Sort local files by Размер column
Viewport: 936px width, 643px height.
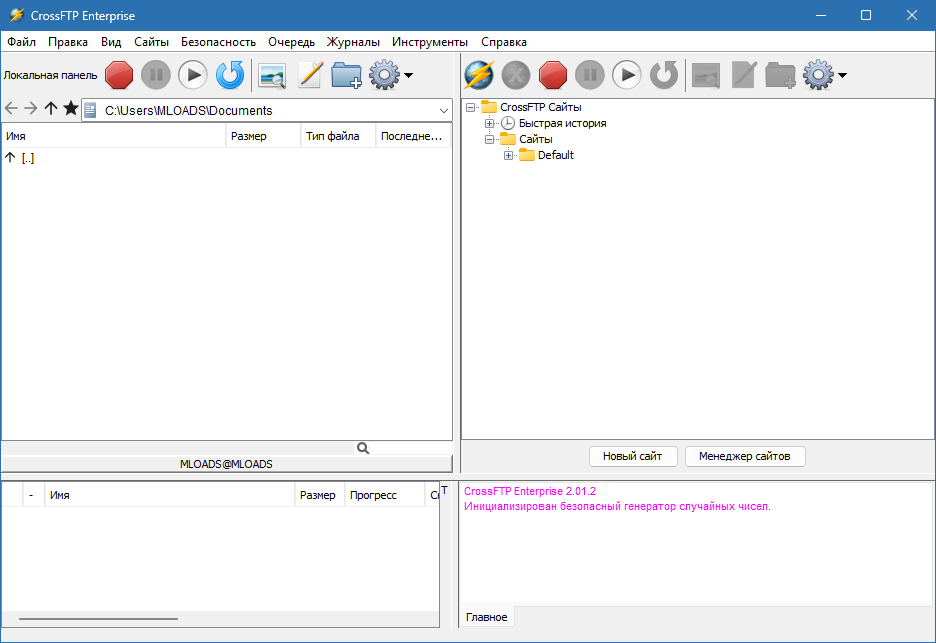[x=263, y=136]
